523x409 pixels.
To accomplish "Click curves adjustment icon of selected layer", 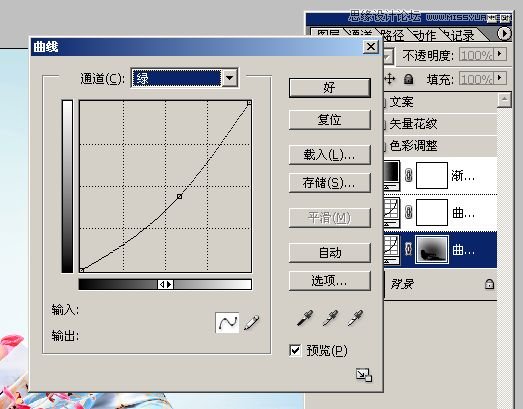I will pyautogui.click(x=392, y=249).
